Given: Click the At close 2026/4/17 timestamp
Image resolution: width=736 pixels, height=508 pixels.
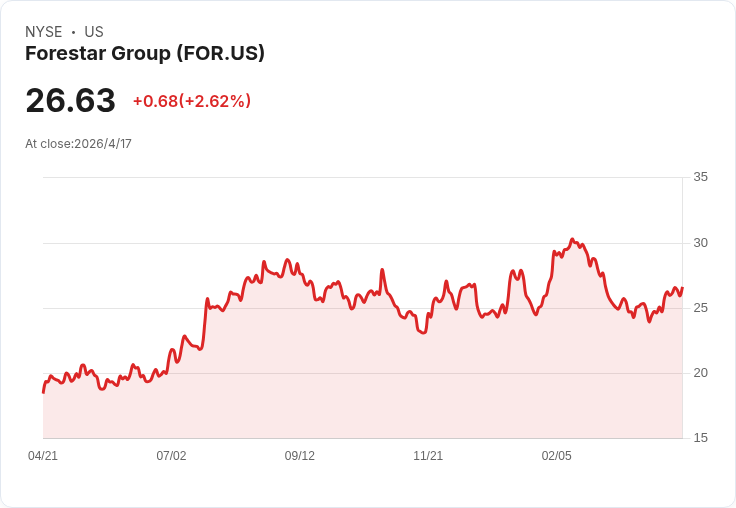Looking at the screenshot, I should [x=78, y=143].
